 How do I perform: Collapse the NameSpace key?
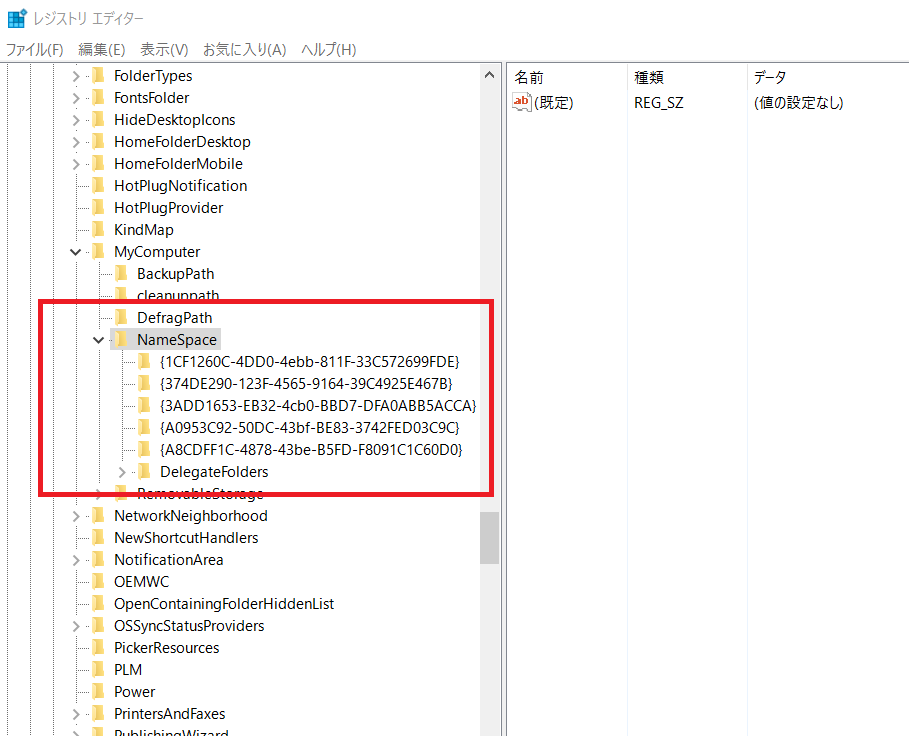(x=99, y=340)
